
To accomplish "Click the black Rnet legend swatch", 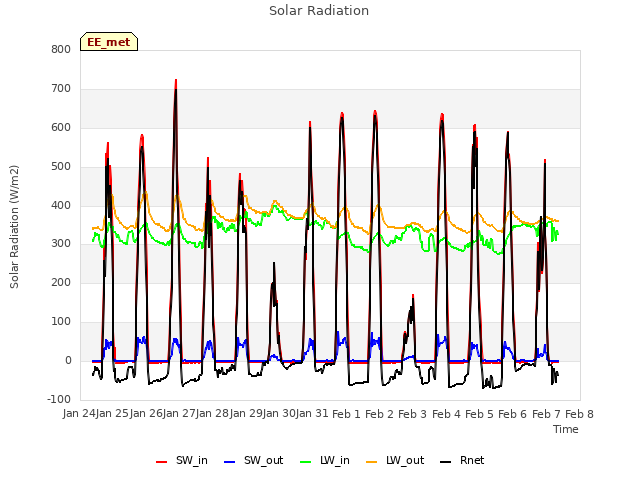I will pyautogui.click(x=445, y=462).
